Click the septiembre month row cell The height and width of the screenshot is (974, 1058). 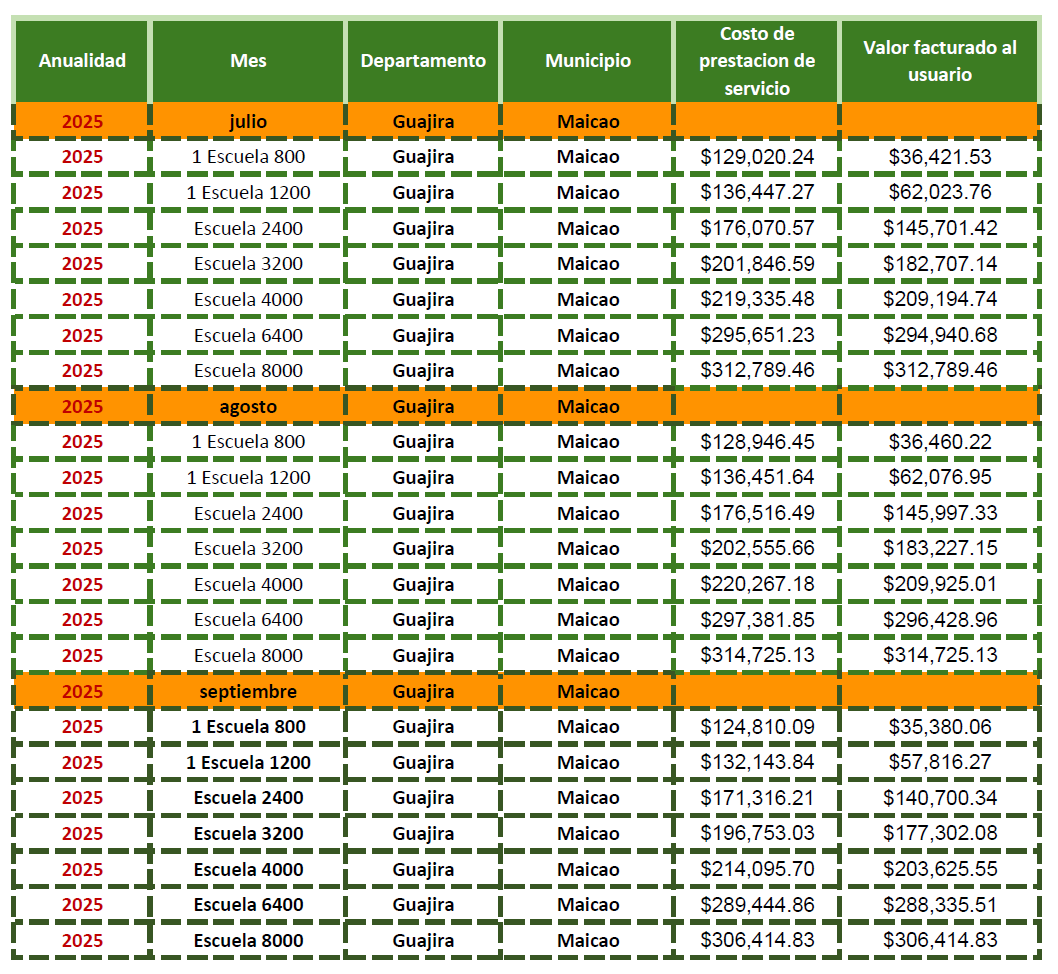248,691
